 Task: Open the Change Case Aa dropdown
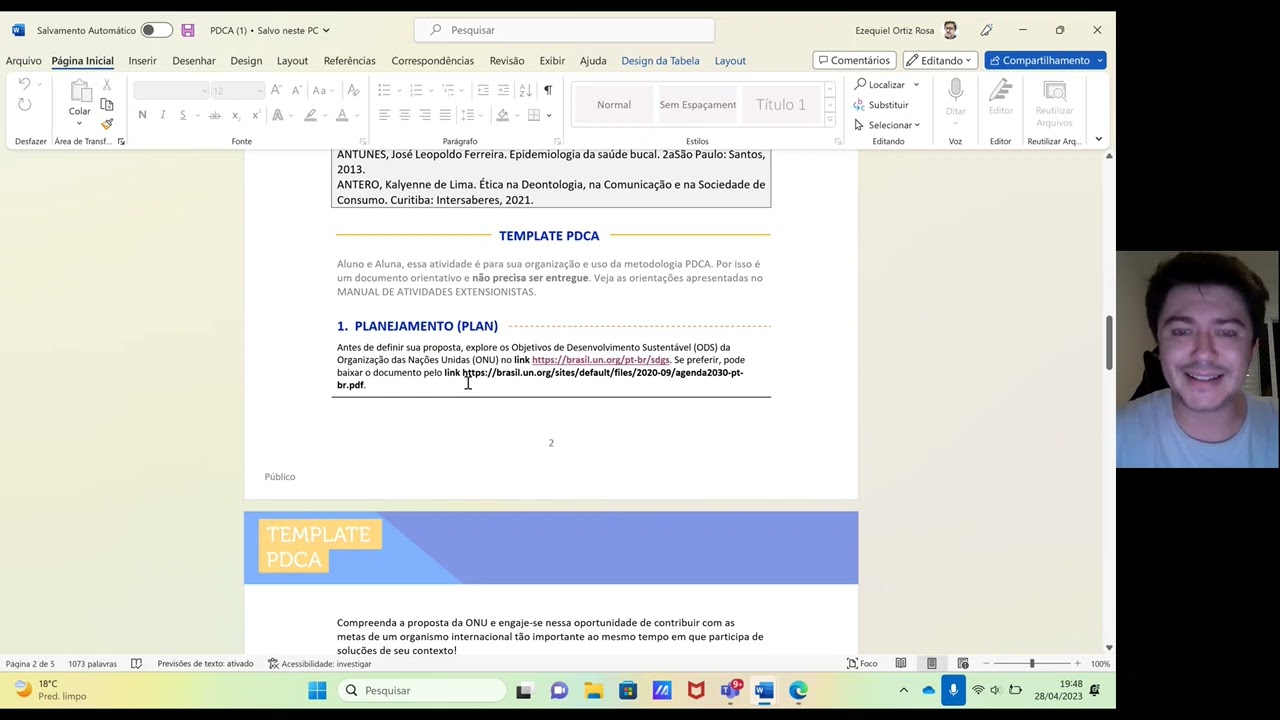[322, 90]
